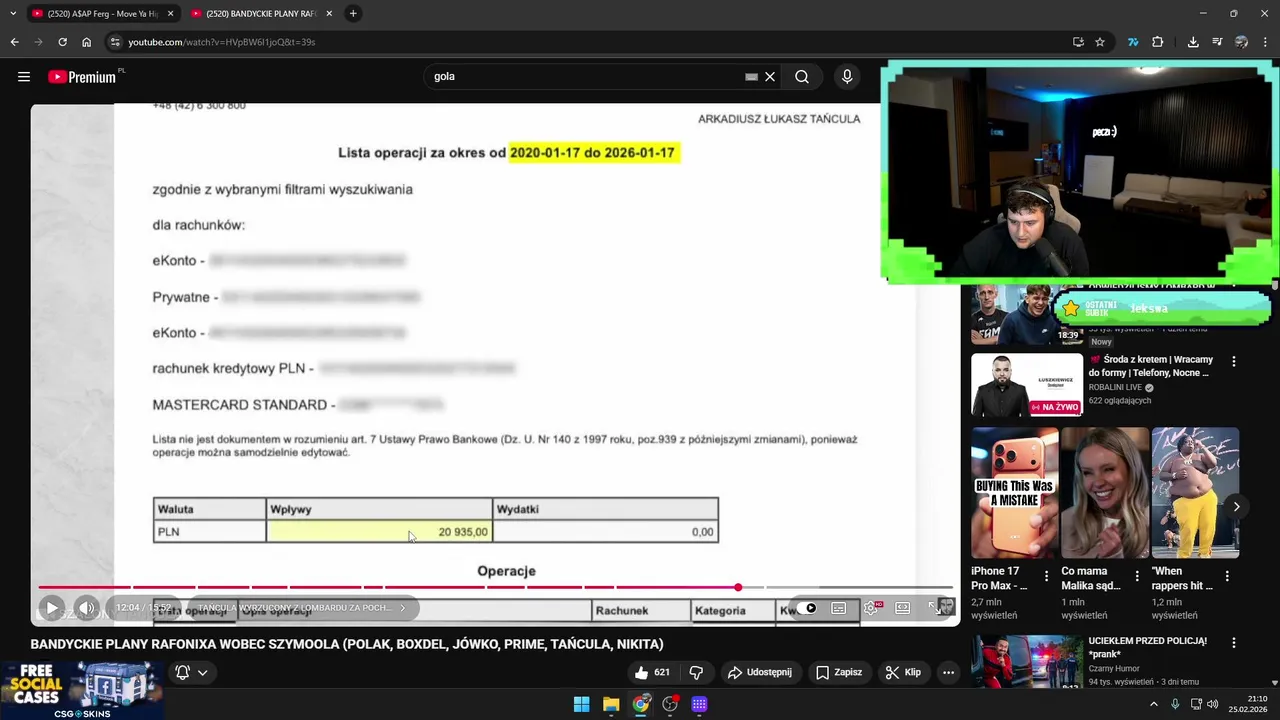
Task: Like the video with thumbs up 621
Action: (x=652, y=672)
